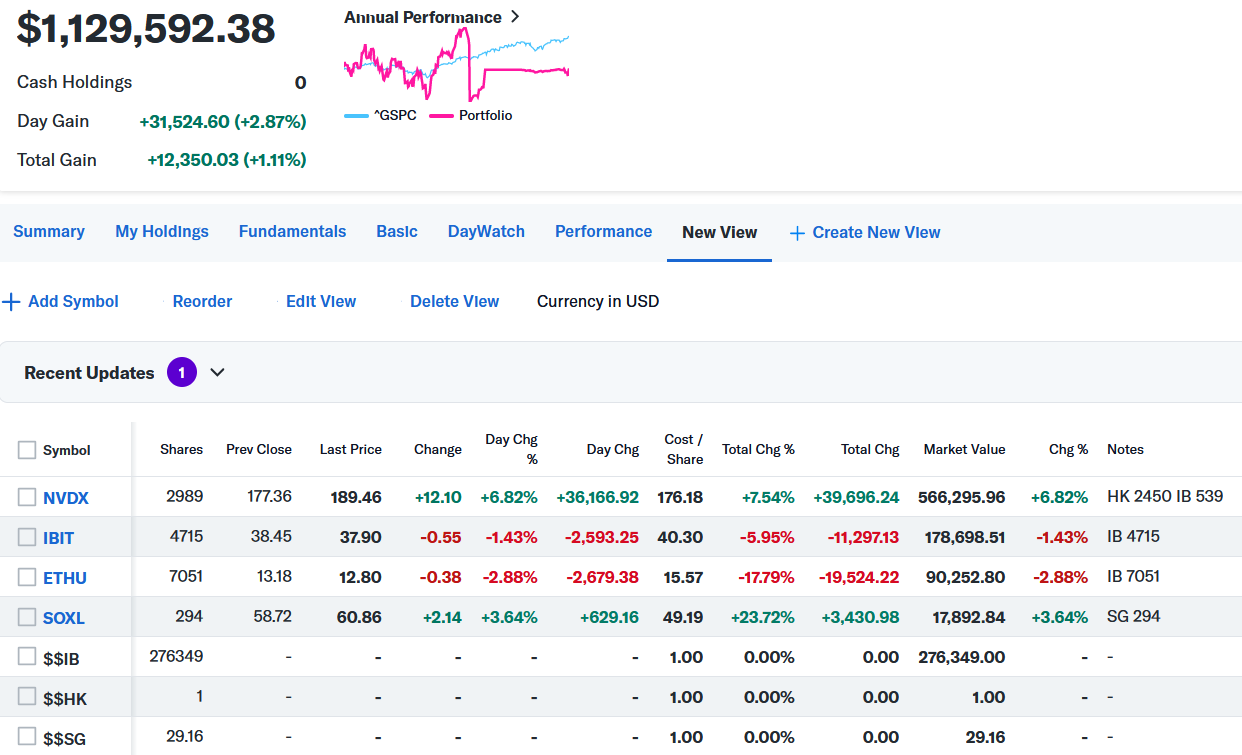Image resolution: width=1242 pixels, height=755 pixels.
Task: Check the NVDX row checkbox
Action: [27, 497]
